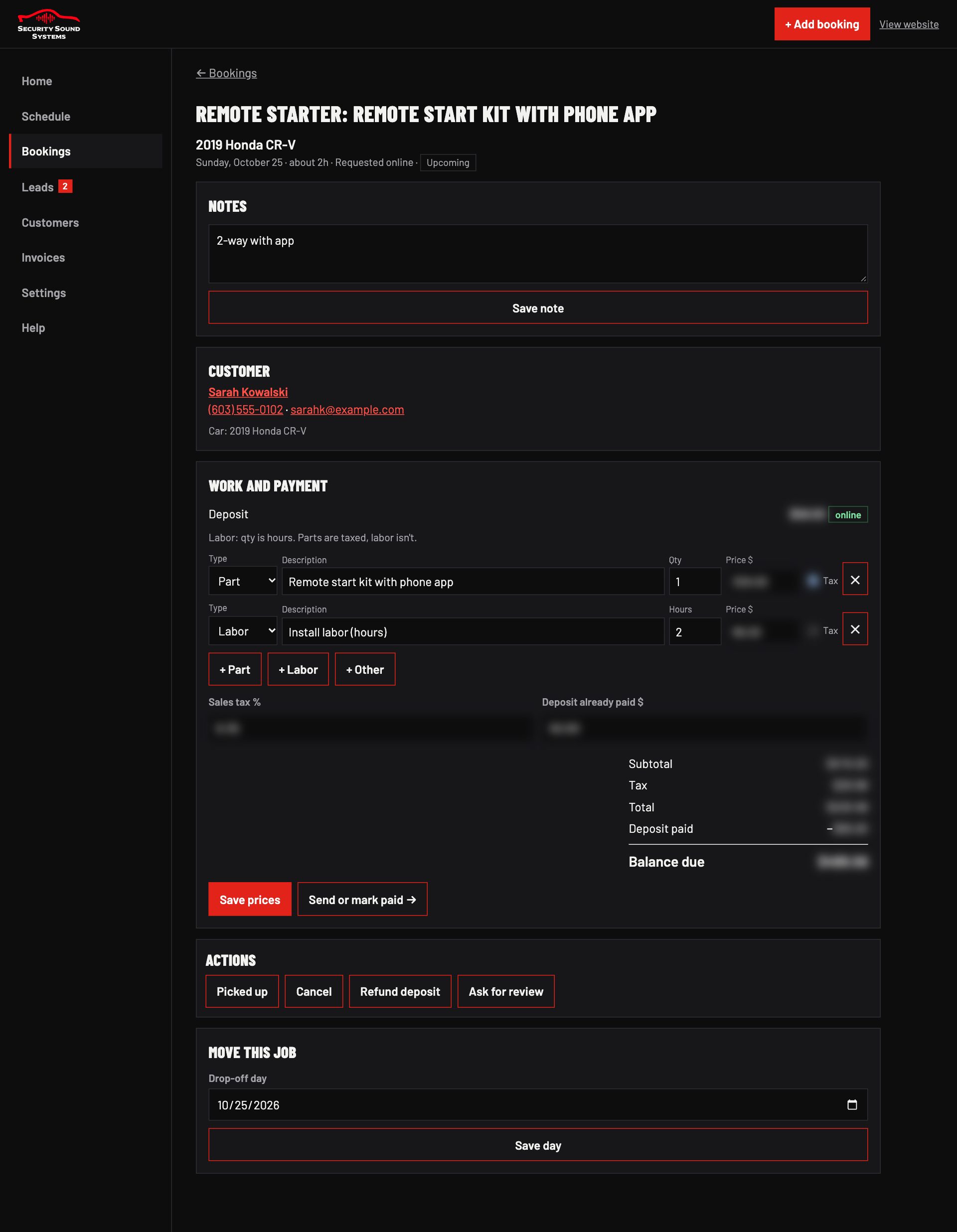Edit the Install labor description field
The image size is (957, 1232).
[x=473, y=632]
